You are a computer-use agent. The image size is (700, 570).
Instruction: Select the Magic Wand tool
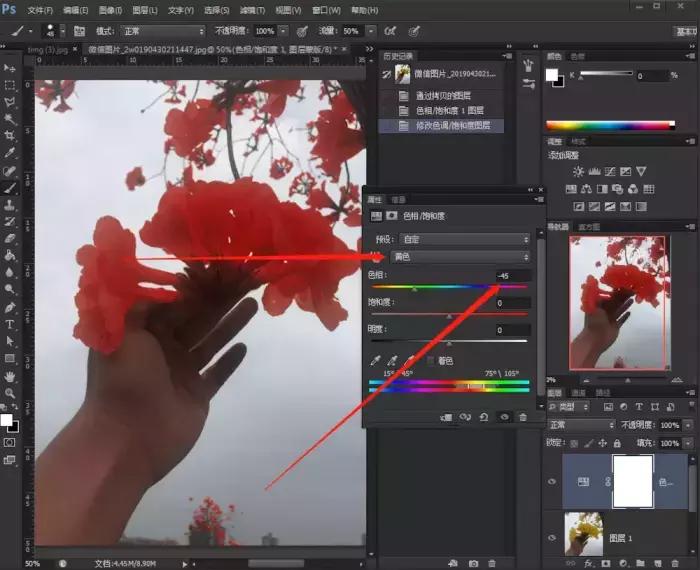pos(9,119)
